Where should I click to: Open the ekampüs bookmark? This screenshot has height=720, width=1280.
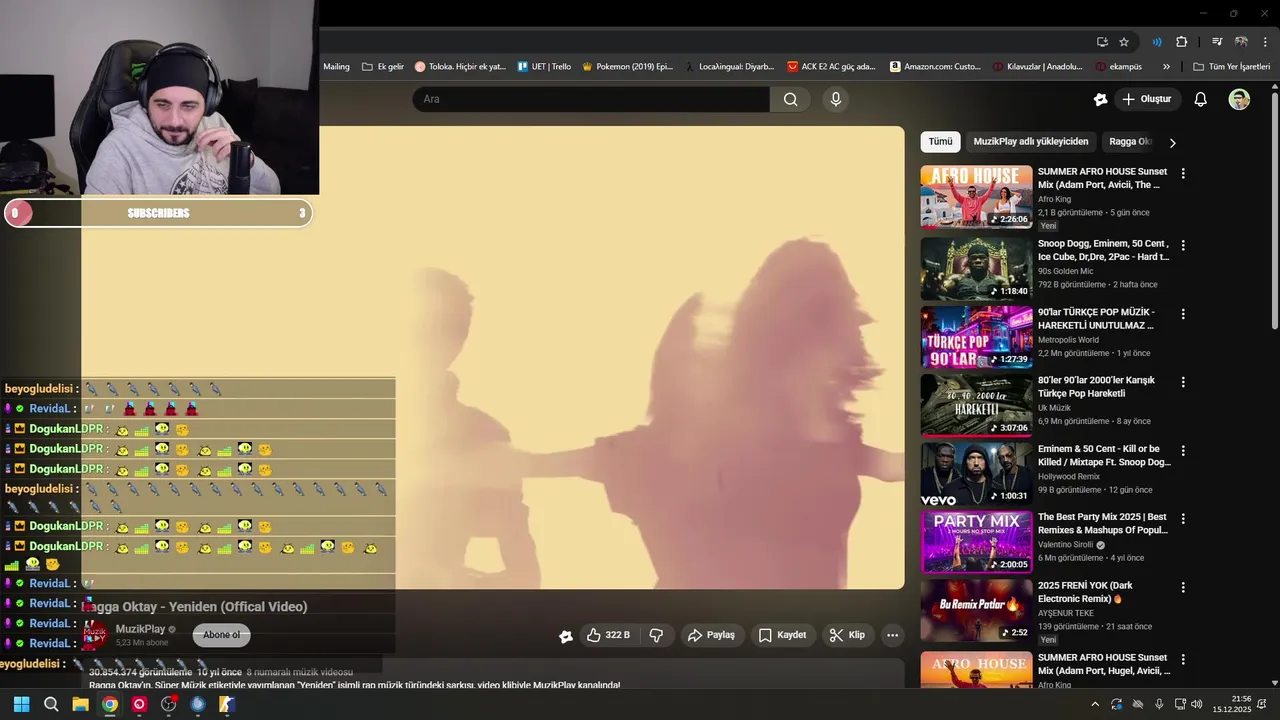[x=1118, y=67]
